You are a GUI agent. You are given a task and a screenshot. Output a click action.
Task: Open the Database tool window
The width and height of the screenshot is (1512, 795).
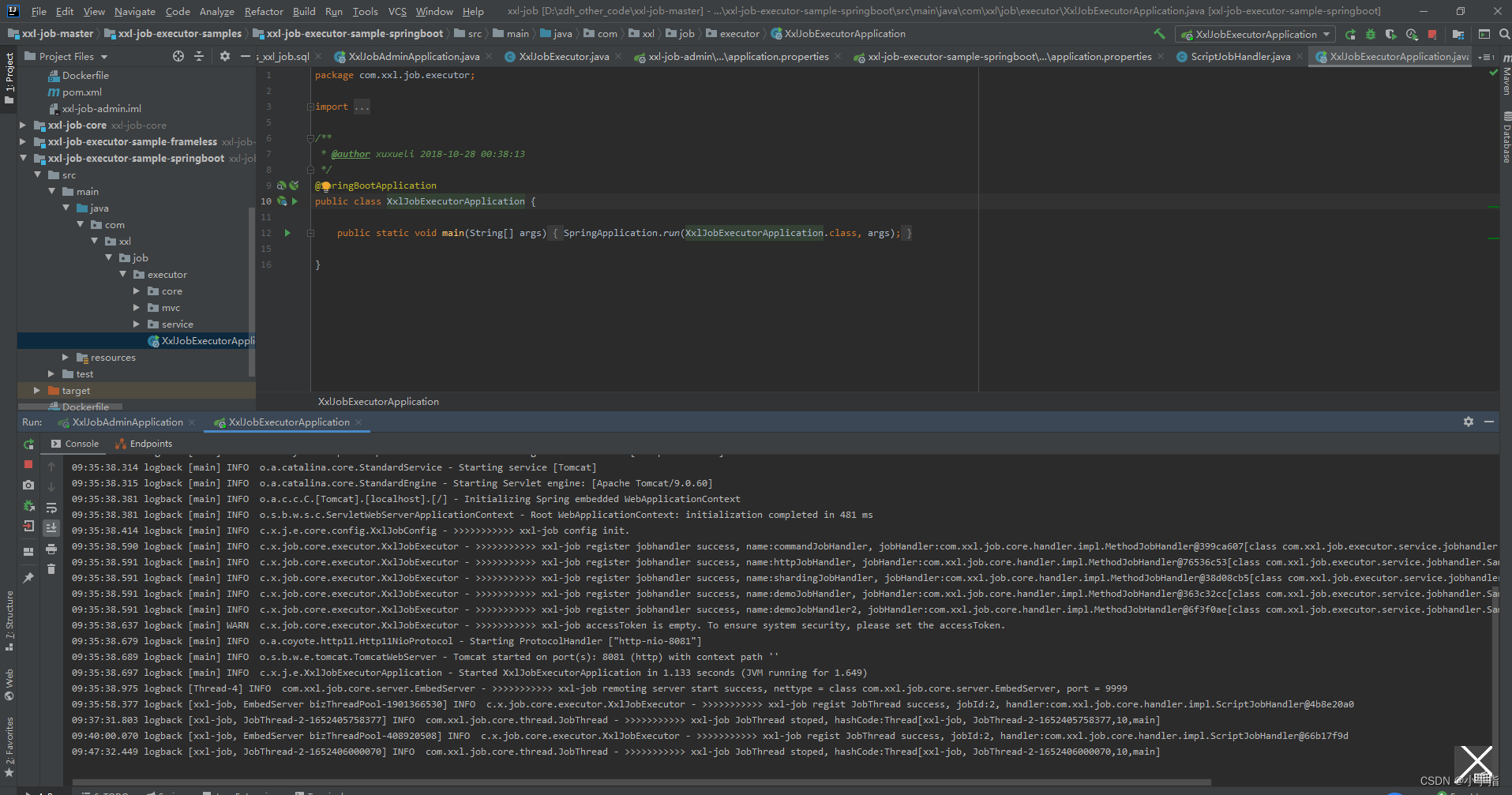[x=1506, y=137]
